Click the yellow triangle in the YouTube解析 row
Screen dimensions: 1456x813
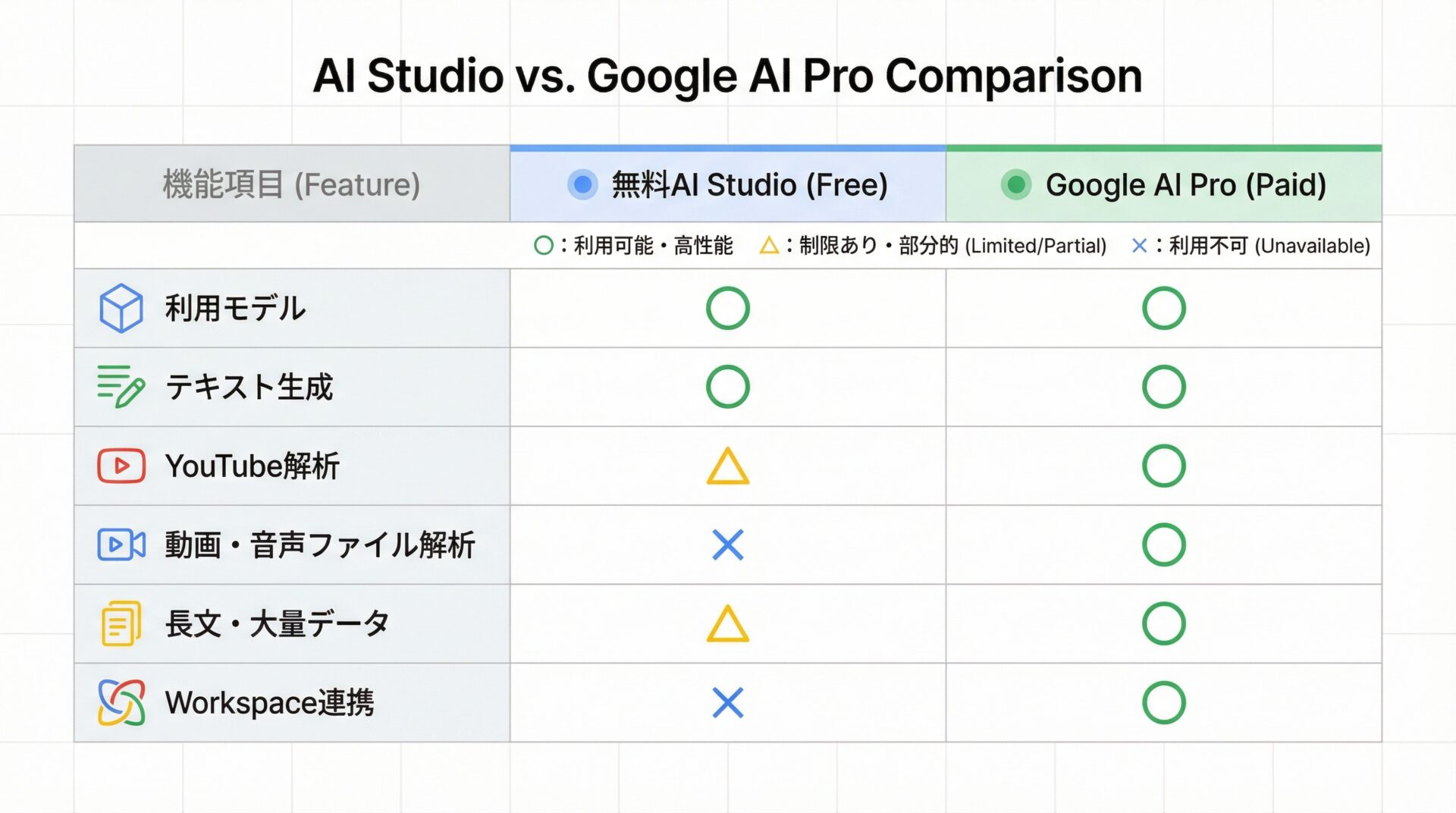(x=727, y=467)
